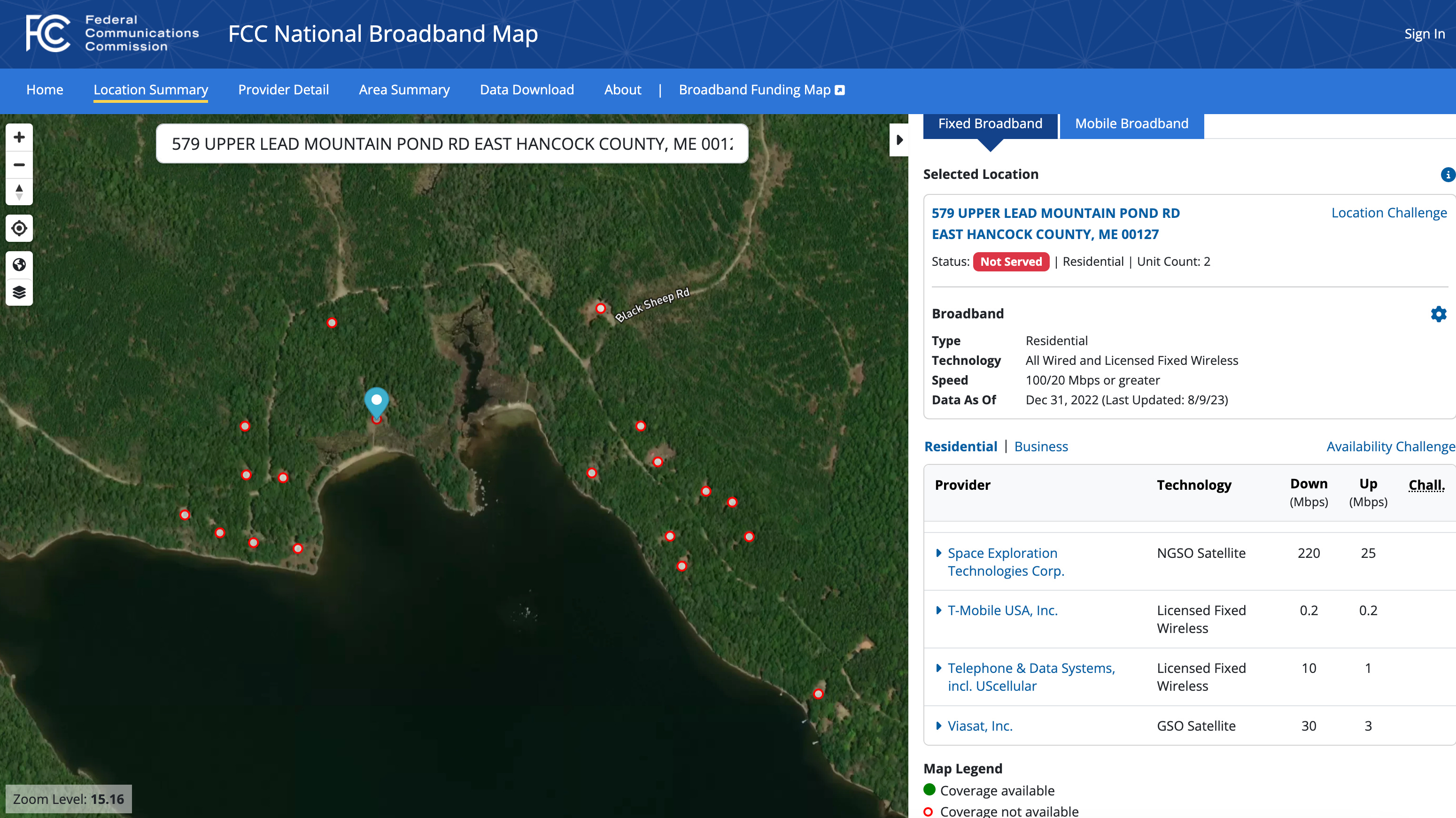Click the FCC National Broadband Map title
This screenshot has width=1456, height=818.
[383, 34]
